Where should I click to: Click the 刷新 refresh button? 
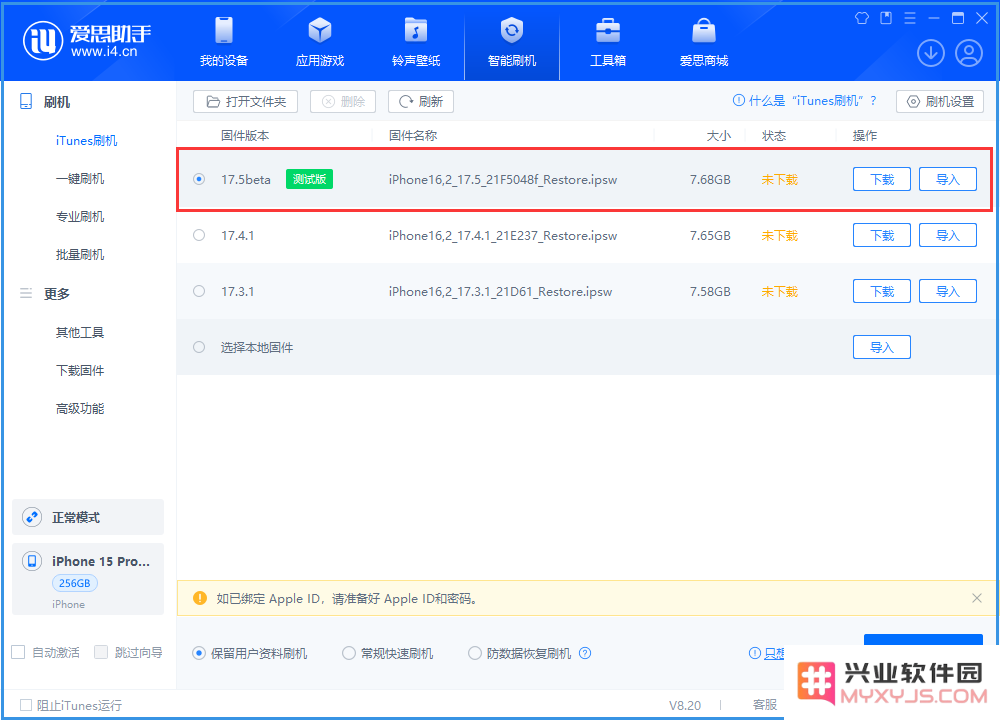(421, 101)
